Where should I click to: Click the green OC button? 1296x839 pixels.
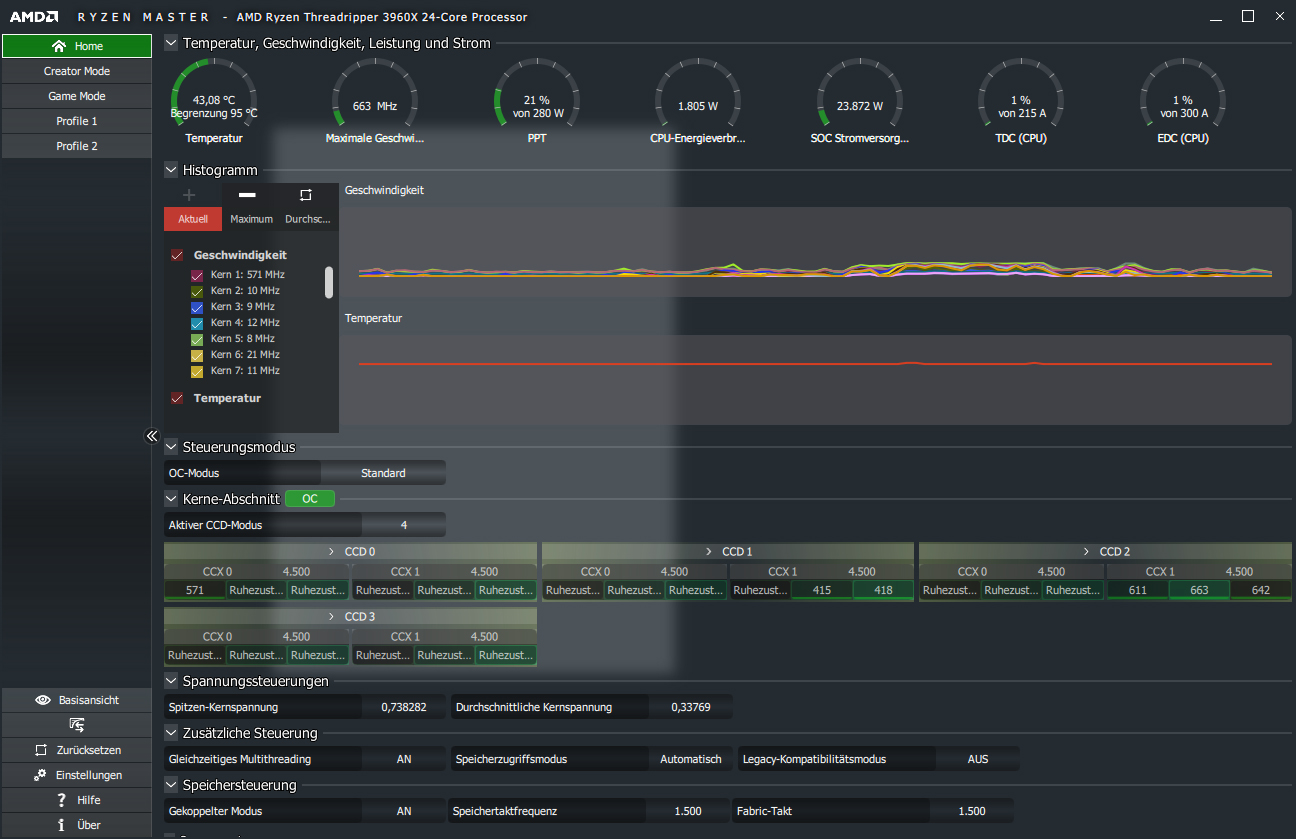310,498
